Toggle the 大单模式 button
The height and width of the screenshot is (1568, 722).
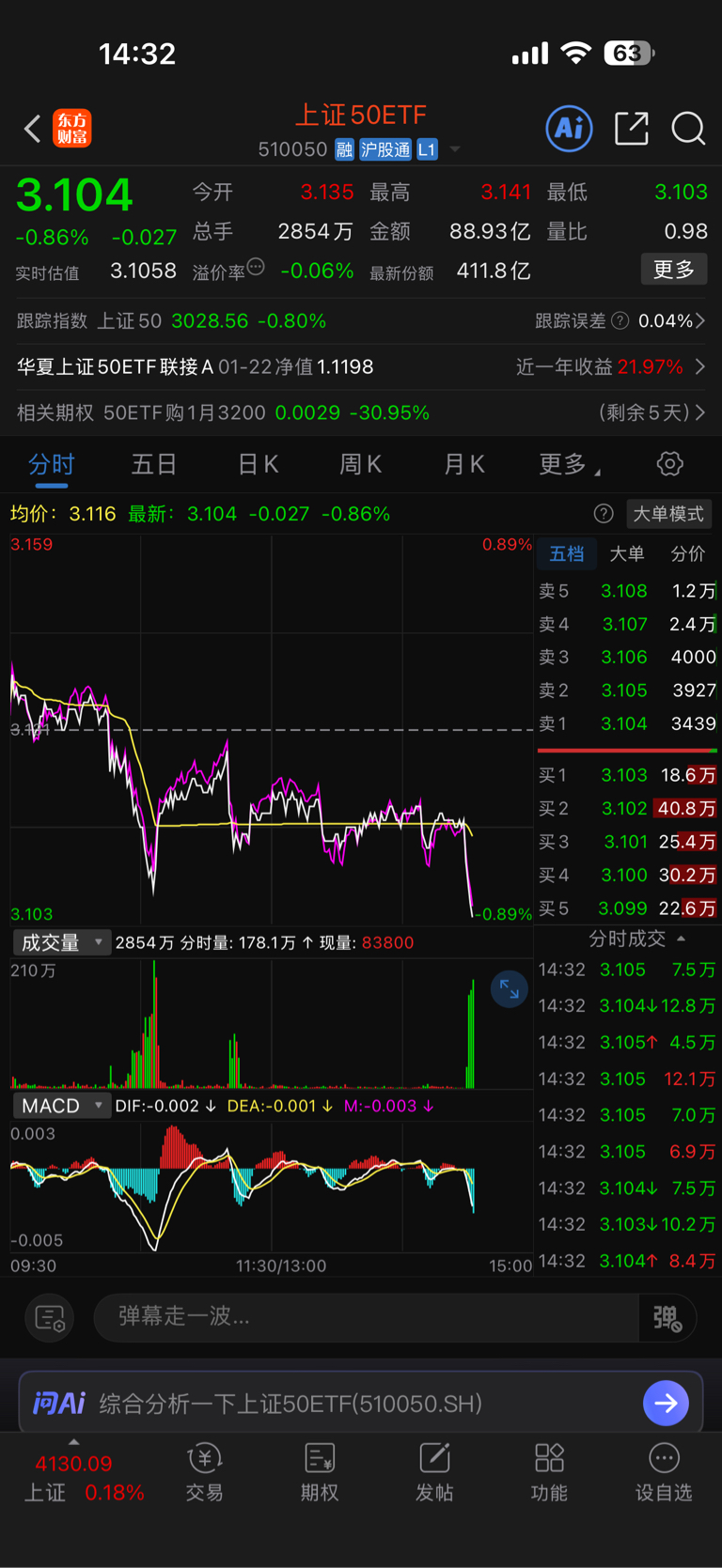pos(668,514)
